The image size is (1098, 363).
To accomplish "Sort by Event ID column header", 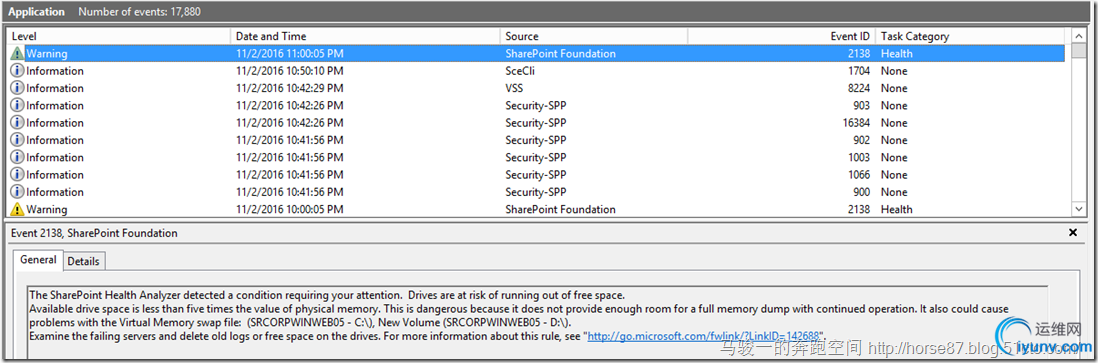I will 781,36.
